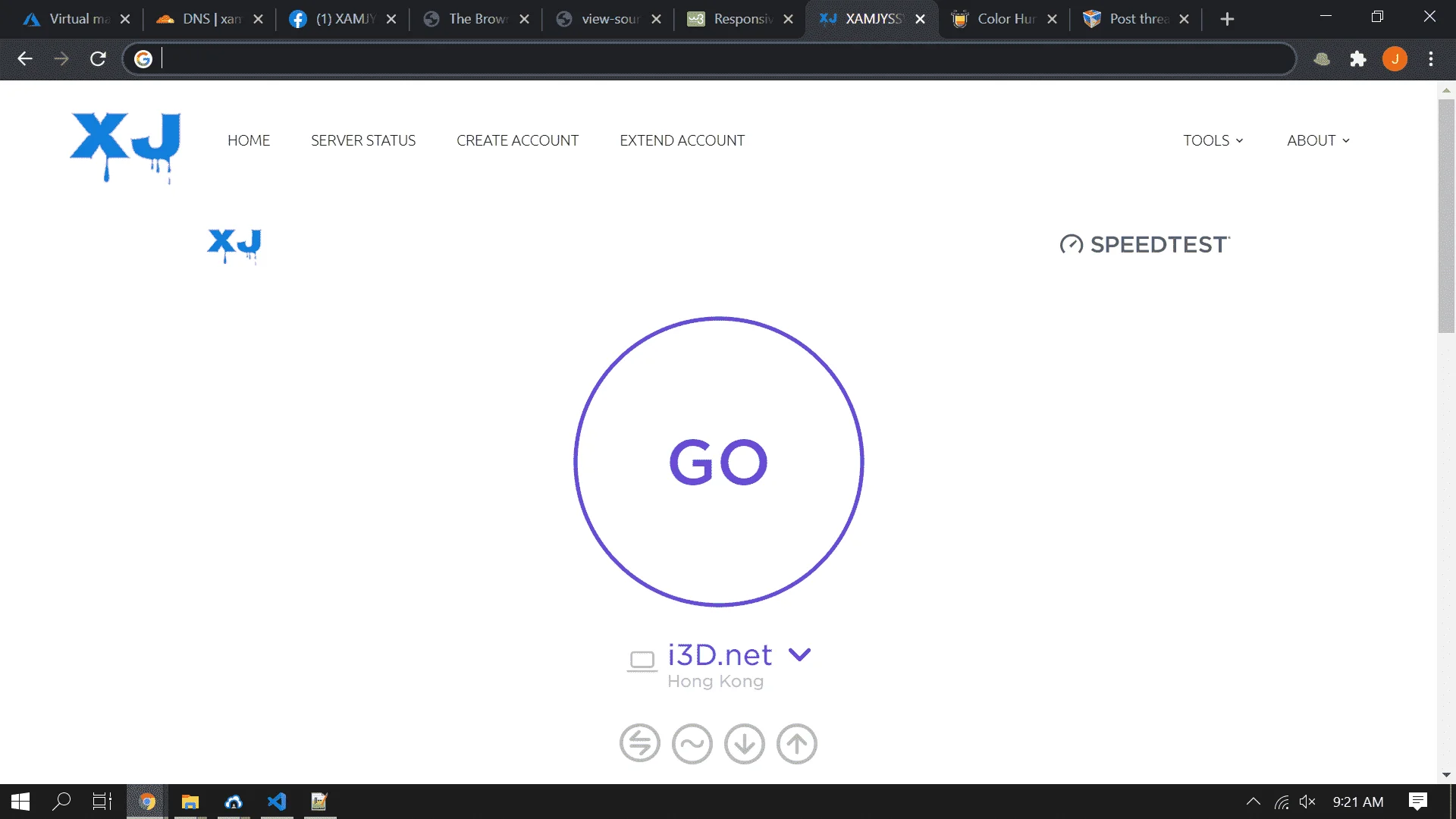Click the browser back arrow
The width and height of the screenshot is (1456, 819).
click(25, 58)
